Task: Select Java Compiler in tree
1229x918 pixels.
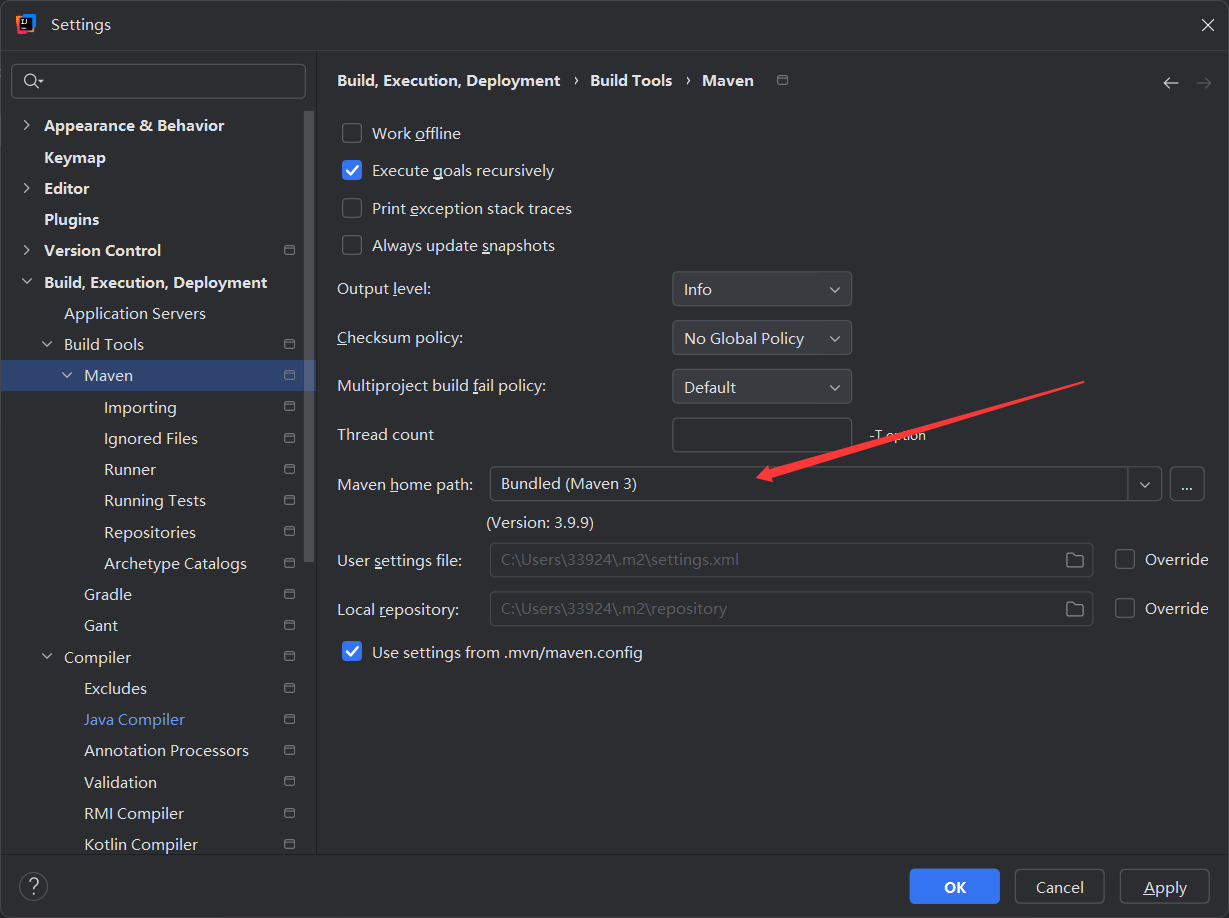Action: (x=134, y=719)
